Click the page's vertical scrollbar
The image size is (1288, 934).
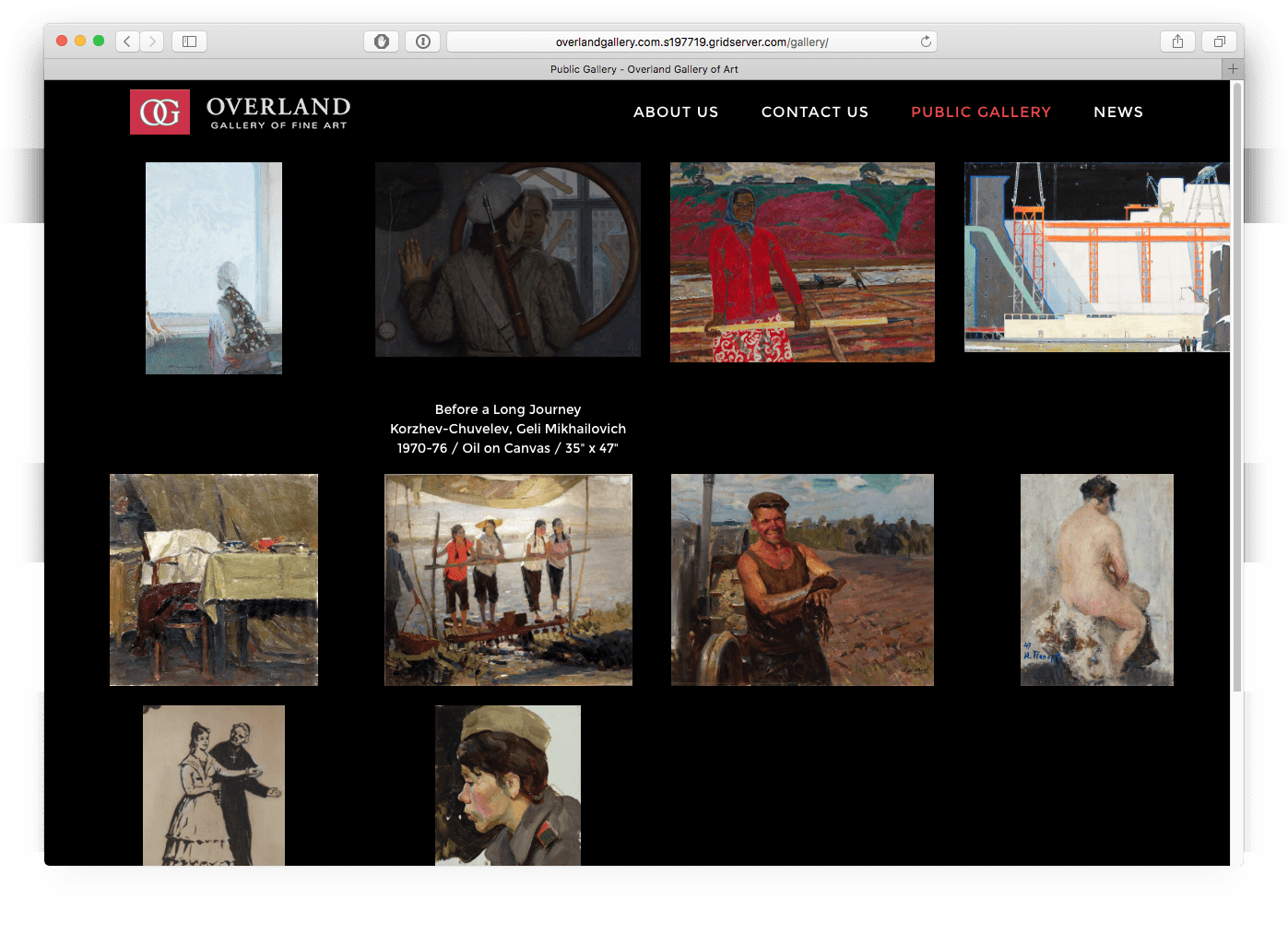point(1237,387)
